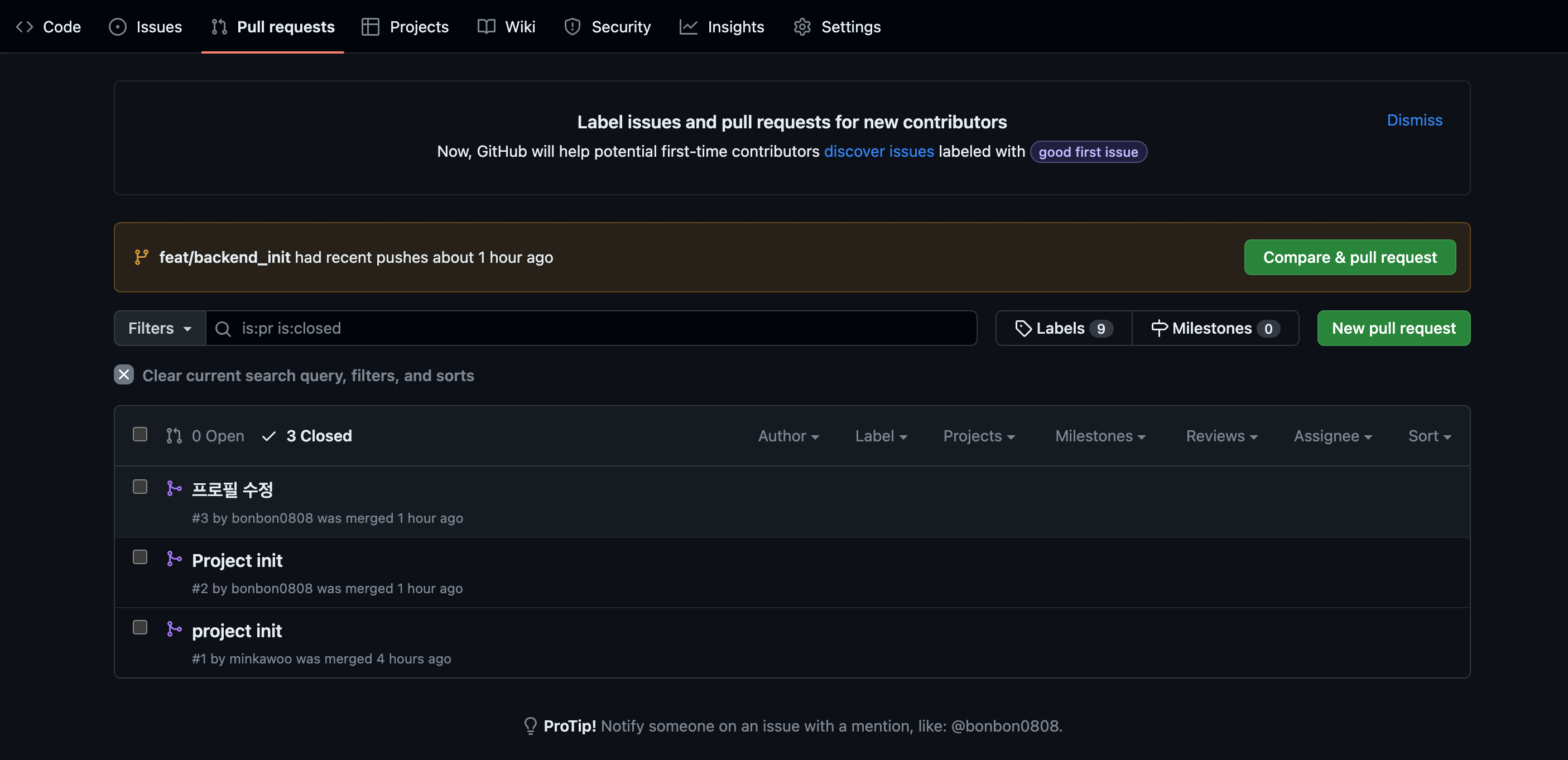Click the Insights graph icon
Image resolution: width=1568 pixels, height=760 pixels.
pos(688,27)
